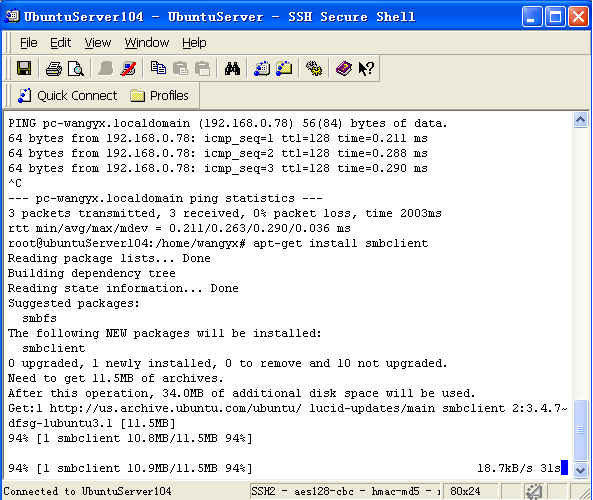593x500 pixels.
Task: Click the What's This help pointer icon
Action: pos(366,69)
